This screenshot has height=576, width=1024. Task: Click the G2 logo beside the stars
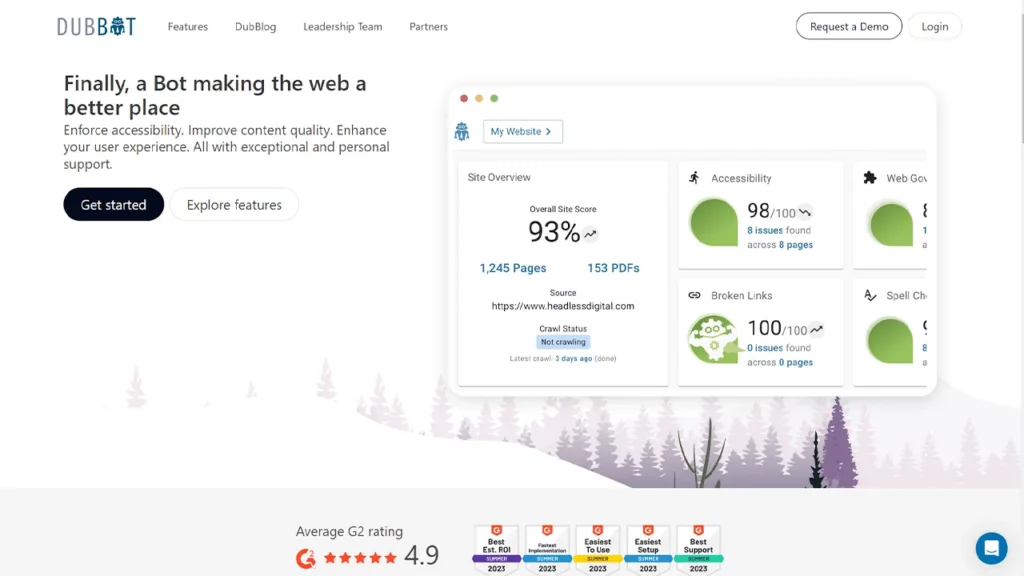pos(306,558)
